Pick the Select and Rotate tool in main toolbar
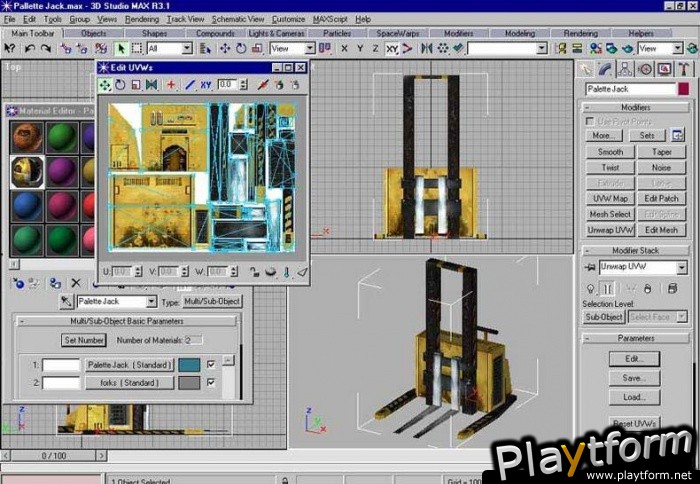 (241, 48)
